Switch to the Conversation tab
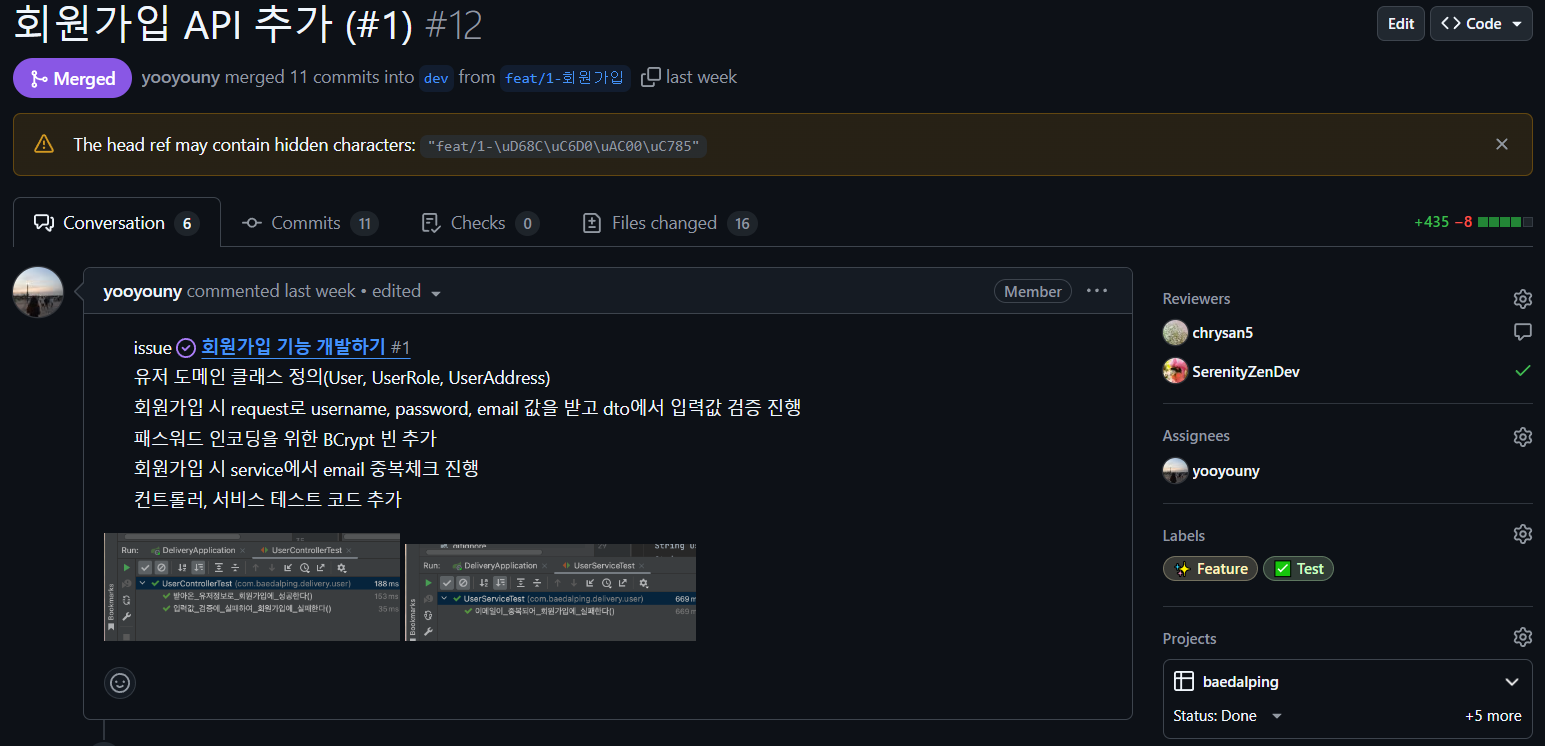The width and height of the screenshot is (1545, 746). [116, 223]
